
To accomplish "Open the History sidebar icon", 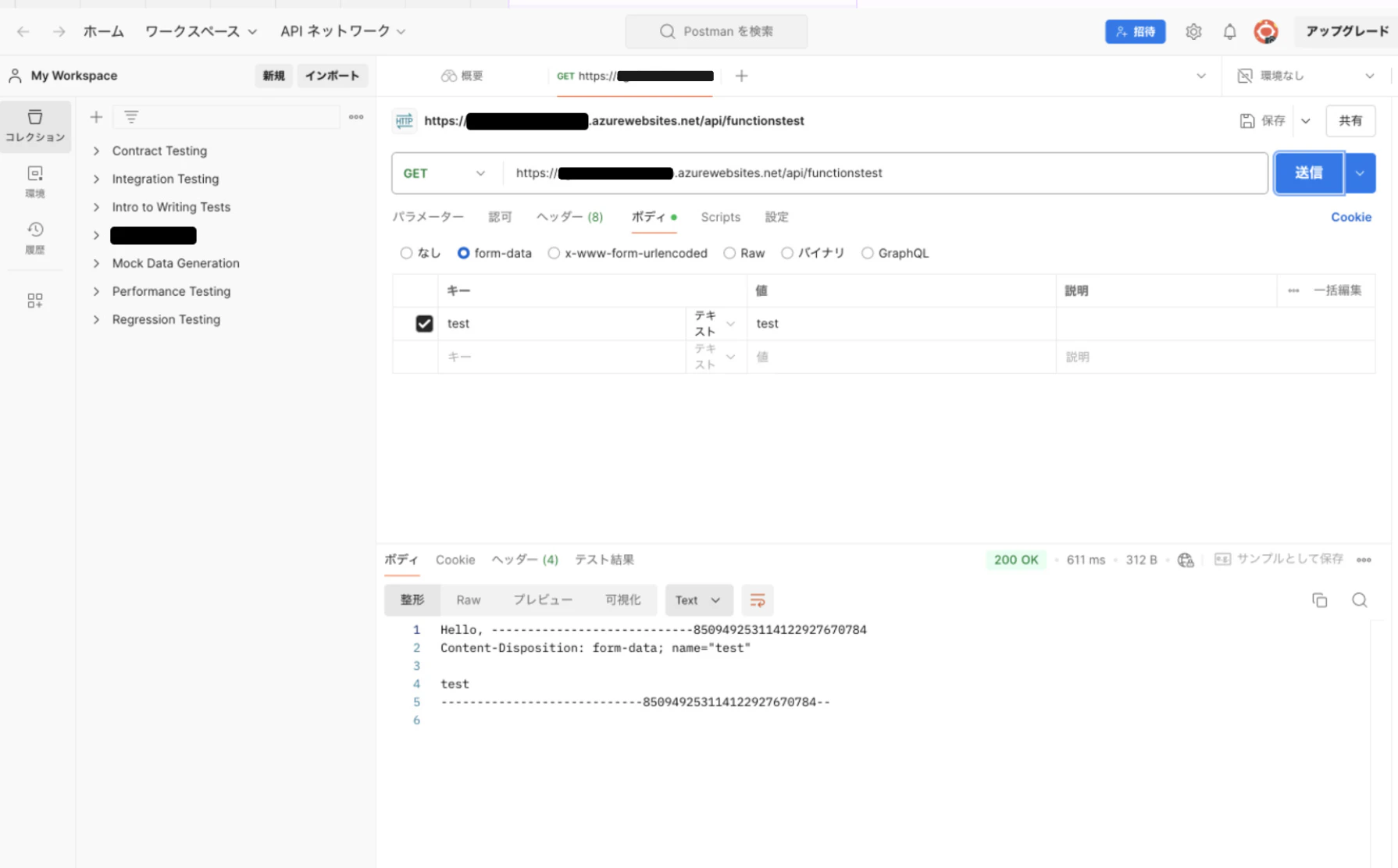I will [x=35, y=238].
